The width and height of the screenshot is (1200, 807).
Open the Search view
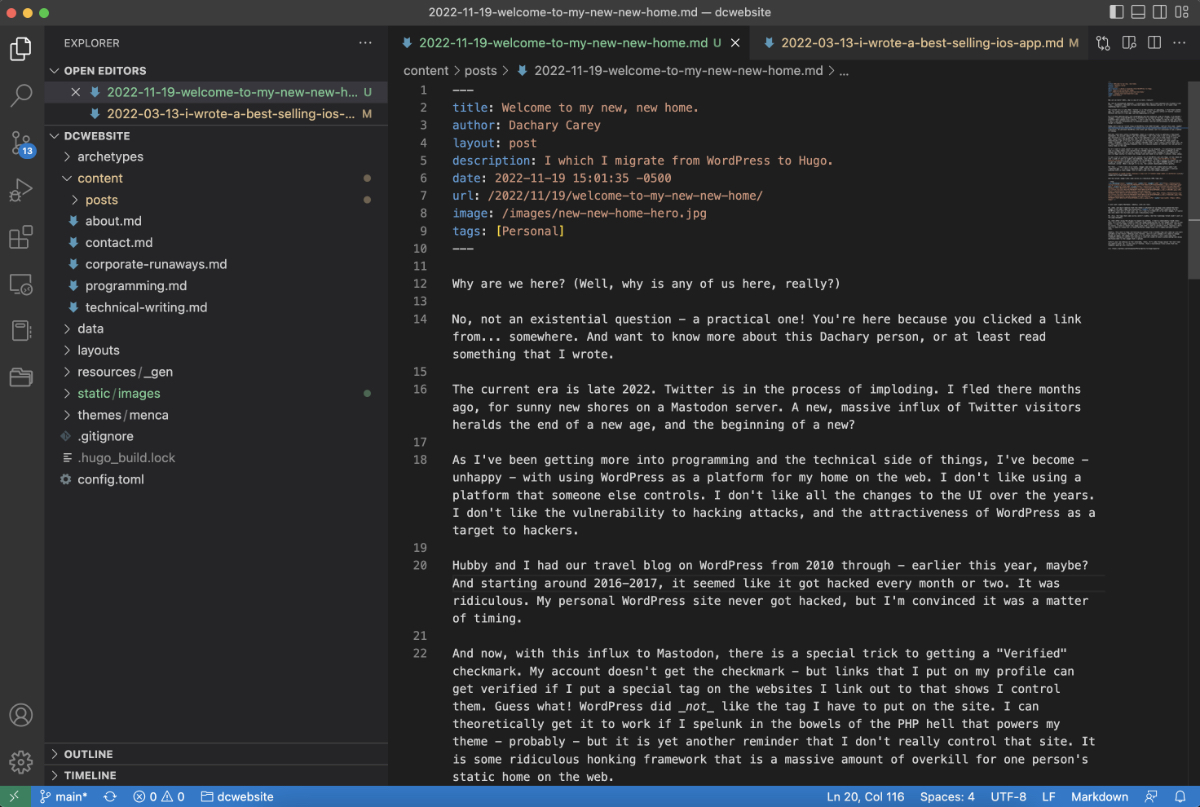21,96
